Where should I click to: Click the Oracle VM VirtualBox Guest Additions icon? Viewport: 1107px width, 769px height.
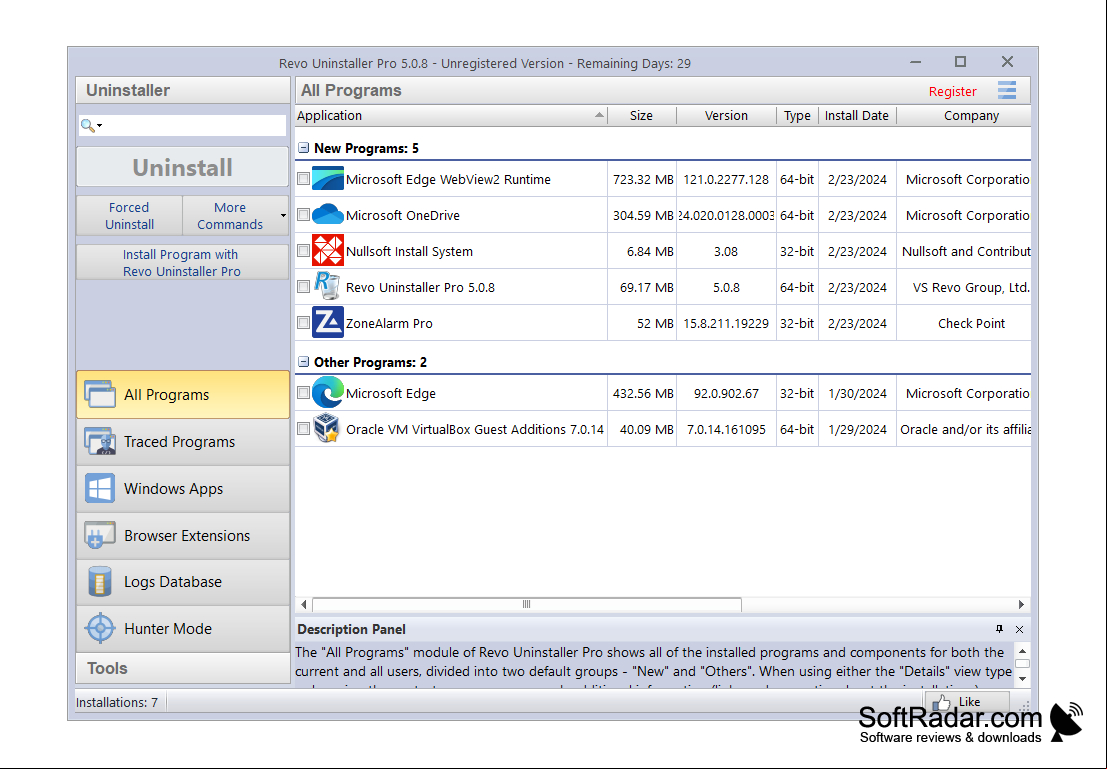point(327,429)
